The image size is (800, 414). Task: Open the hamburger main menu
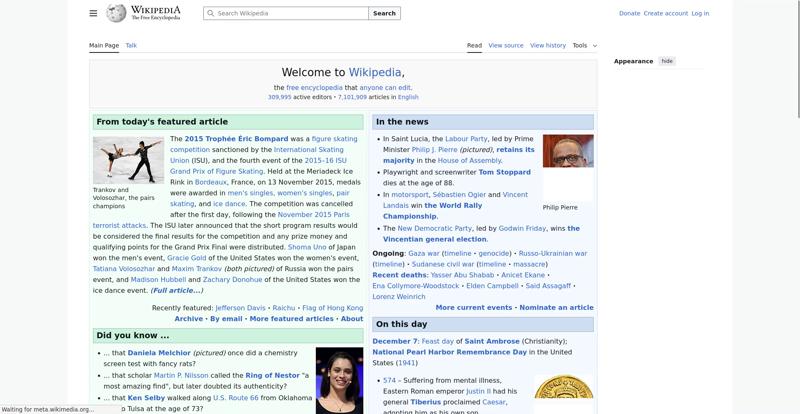pos(93,13)
